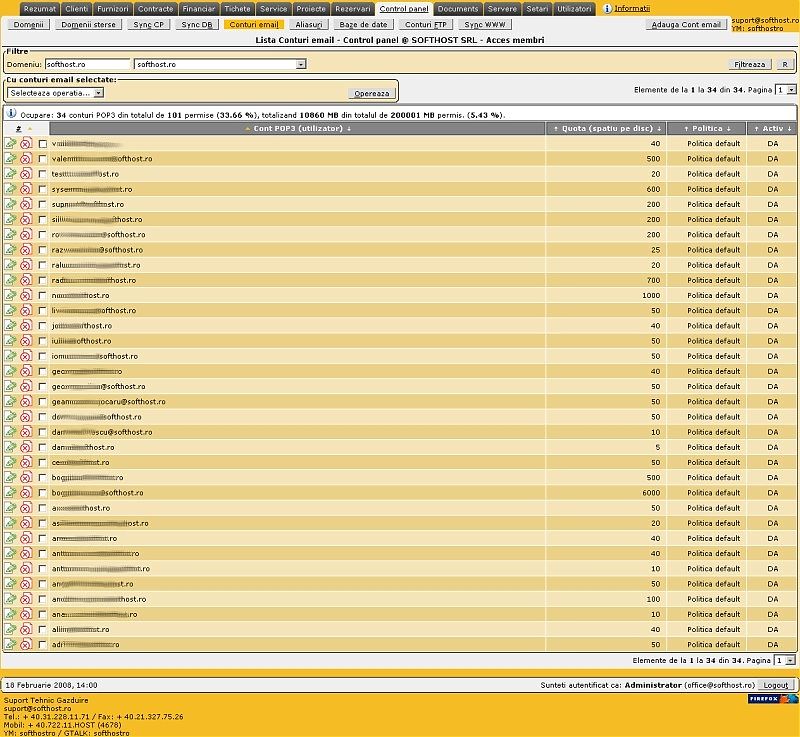
Task: Click Adauga Cont email
Action: click(x=686, y=24)
